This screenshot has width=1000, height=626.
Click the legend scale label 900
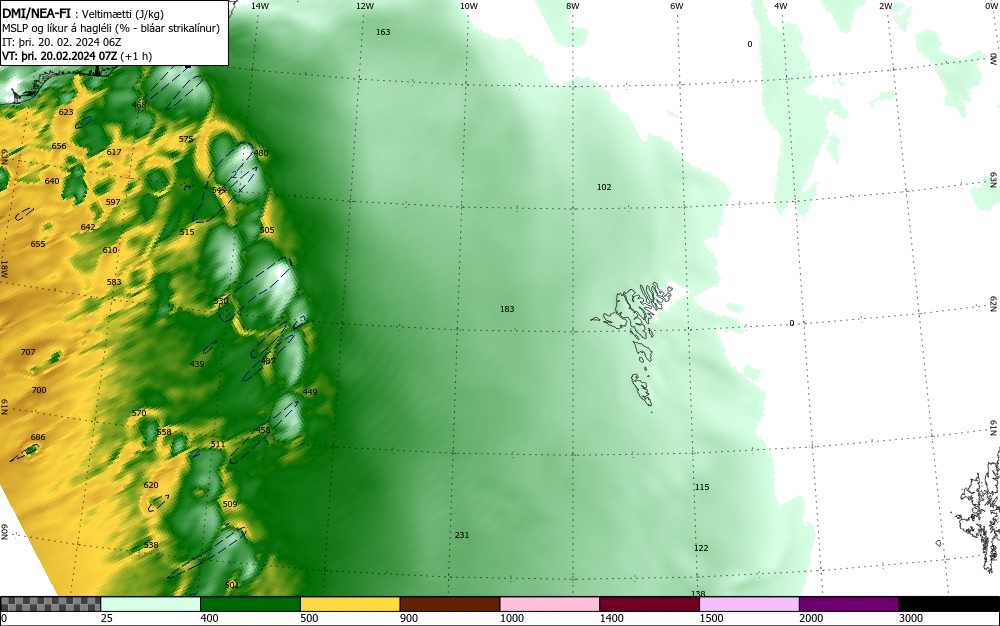(409, 618)
